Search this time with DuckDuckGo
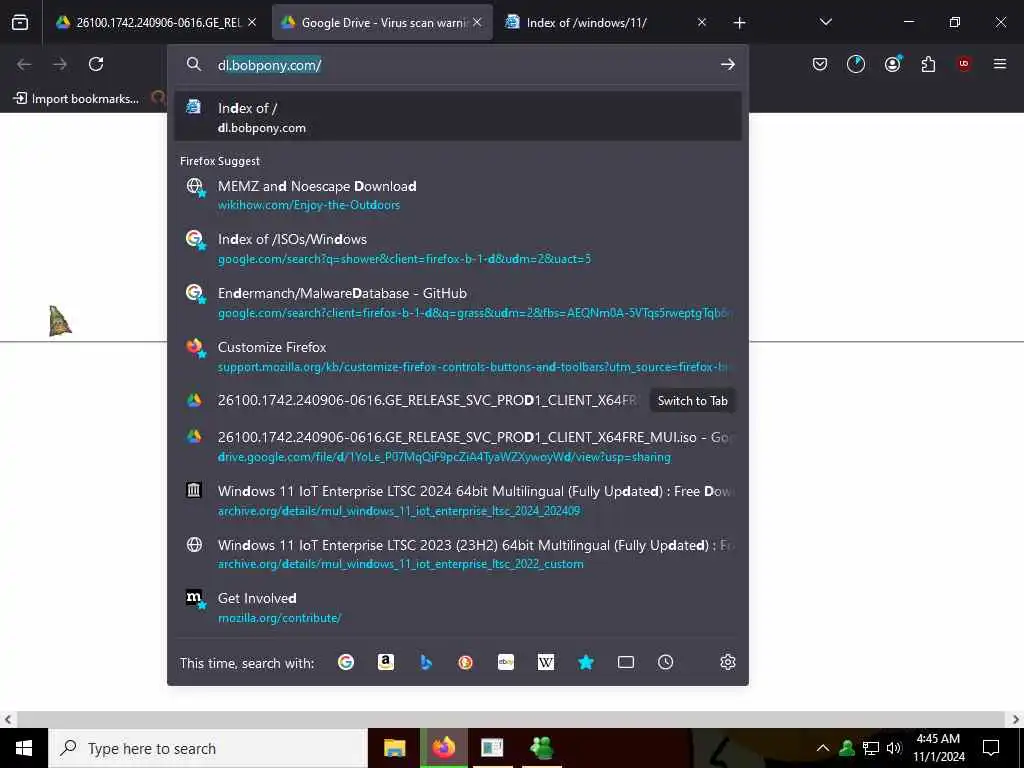 click(x=466, y=662)
